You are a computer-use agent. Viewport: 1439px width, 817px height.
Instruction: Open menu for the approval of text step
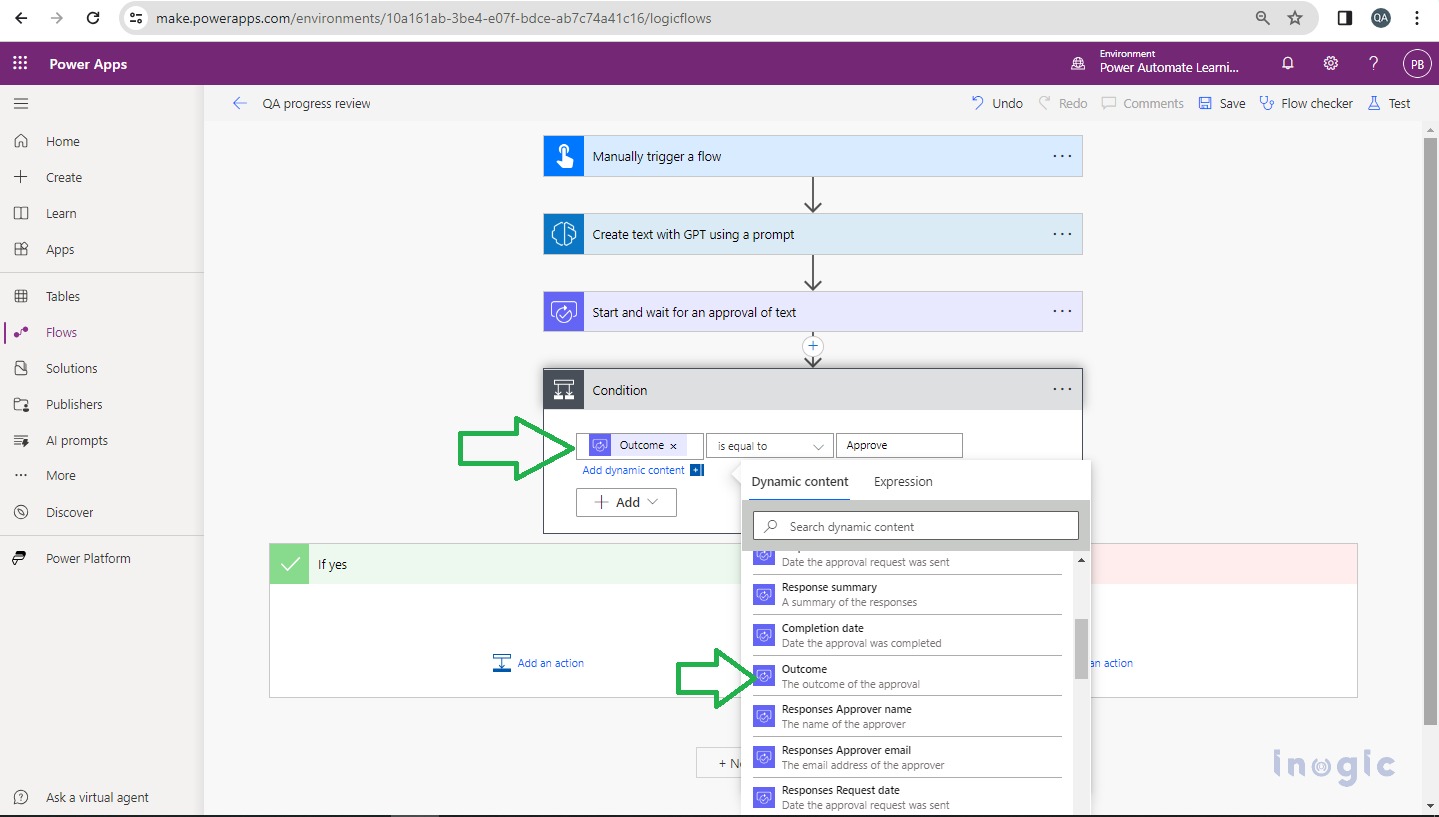tap(1062, 312)
